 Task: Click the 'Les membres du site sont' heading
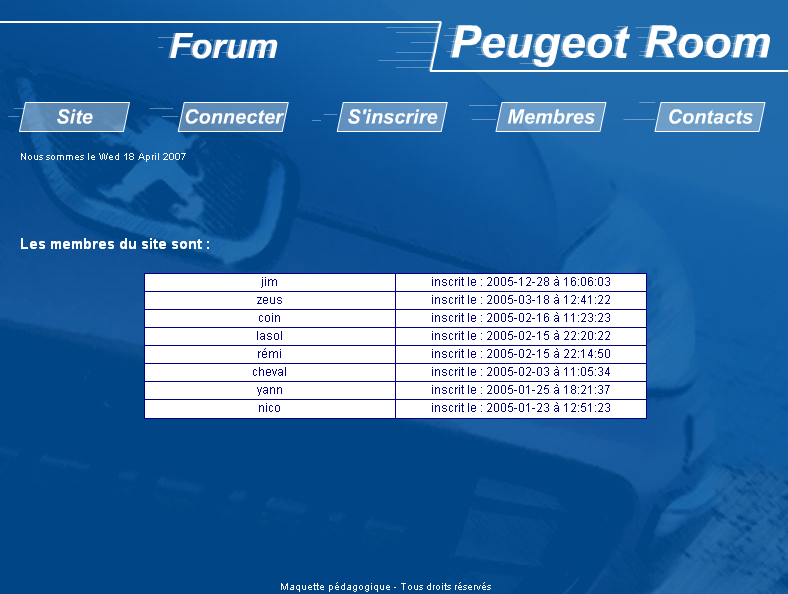point(115,244)
